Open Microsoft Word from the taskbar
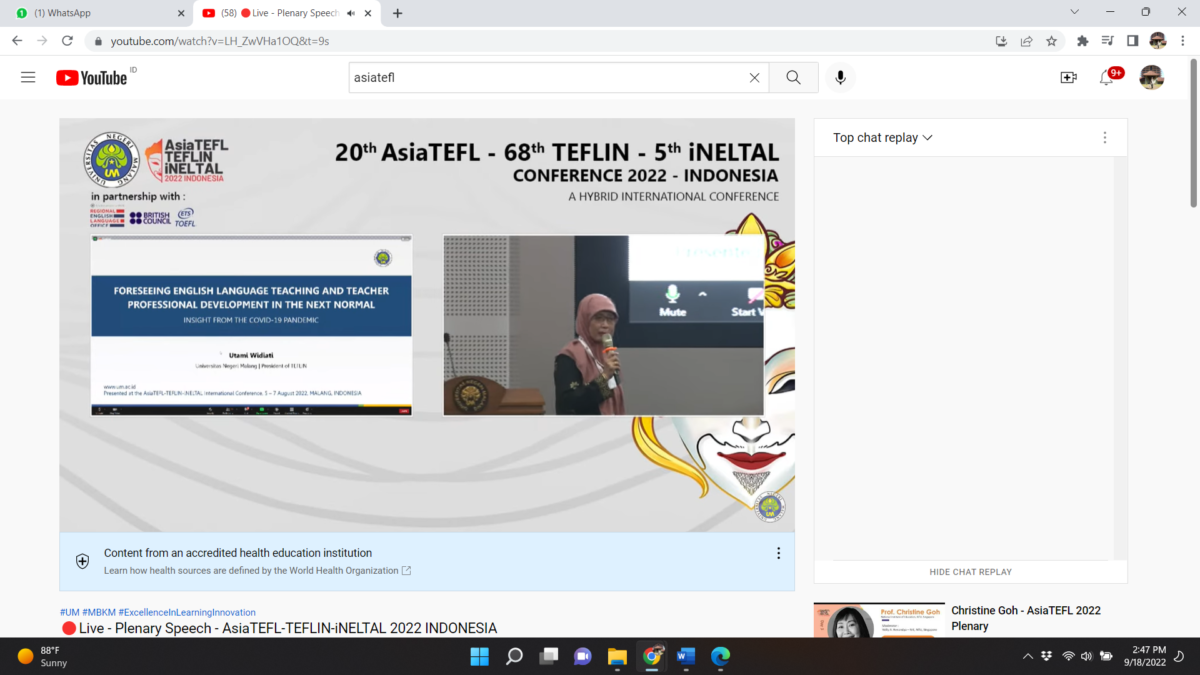This screenshot has height=675, width=1200. tap(686, 657)
